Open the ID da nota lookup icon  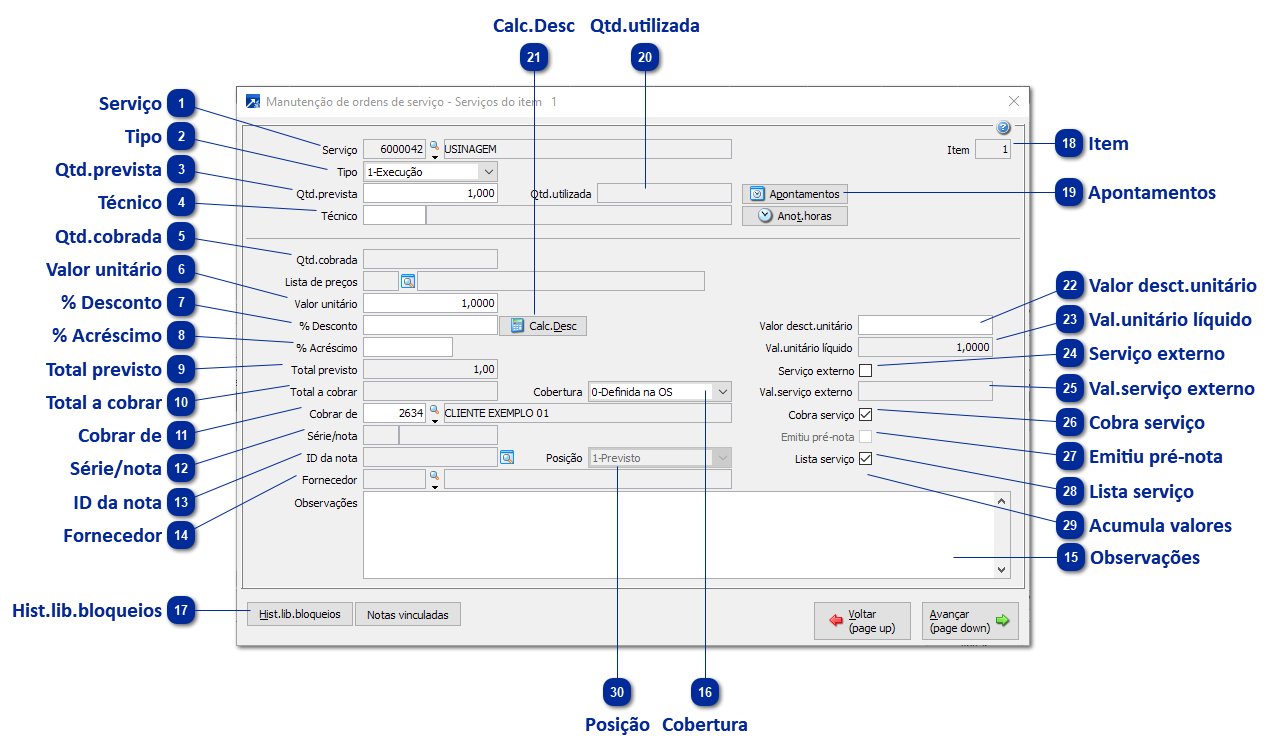(507, 457)
